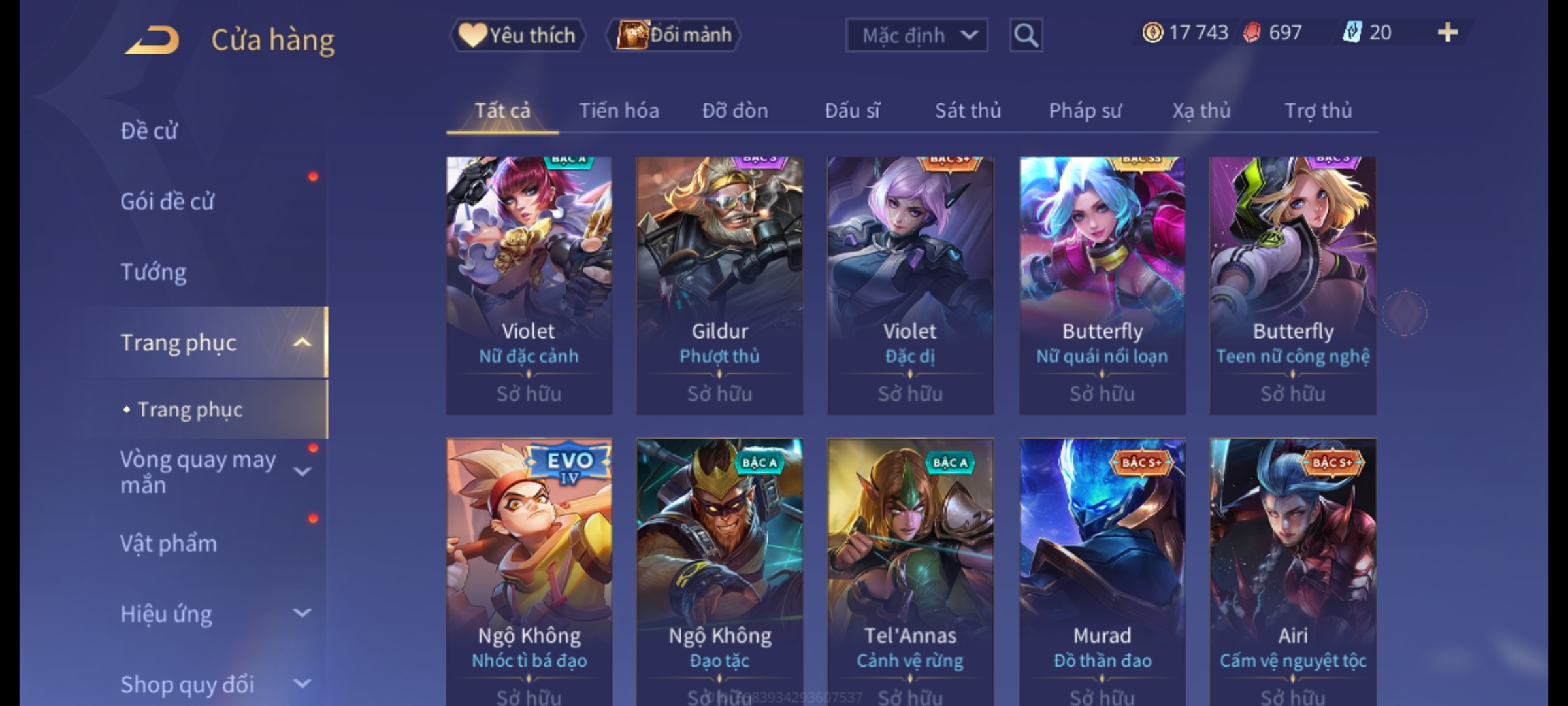Switch to the Sát thủ tab
This screenshot has width=1568, height=706.
[968, 110]
